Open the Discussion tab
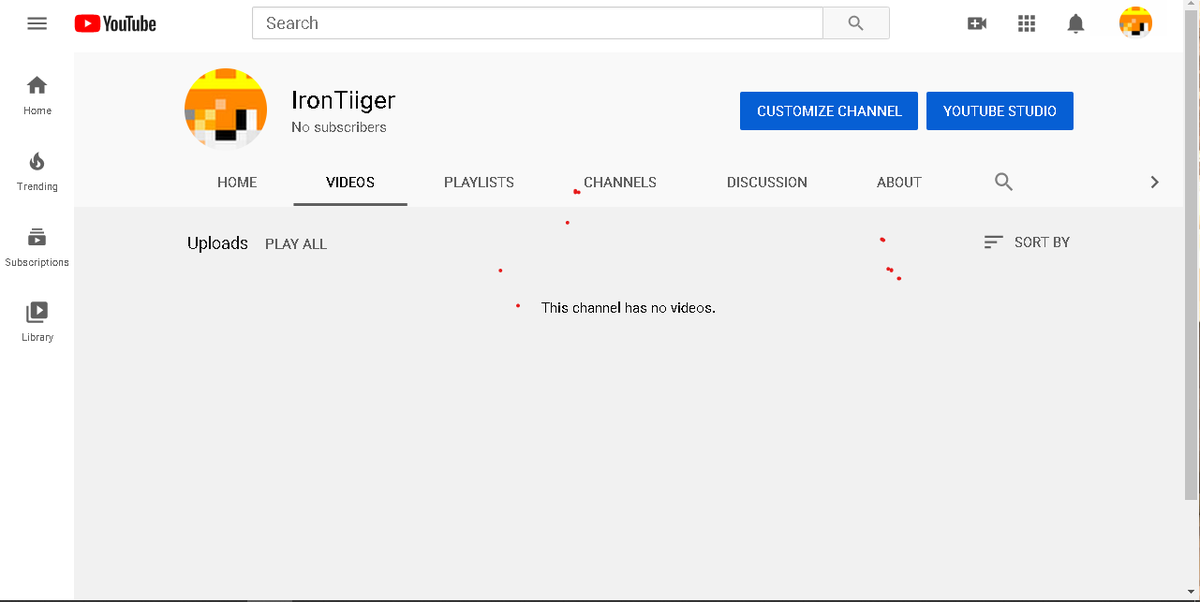 tap(767, 182)
